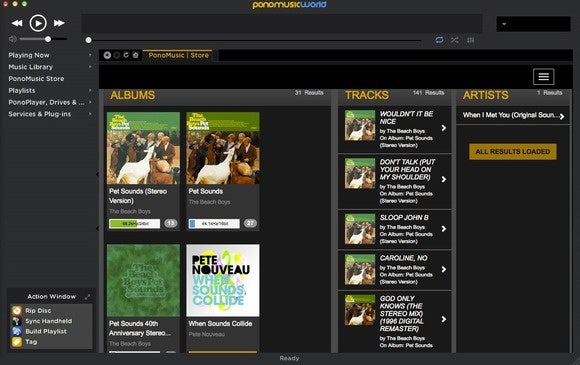Expand the Music Library arrow
This screenshot has width=580, height=365.
tap(90, 67)
